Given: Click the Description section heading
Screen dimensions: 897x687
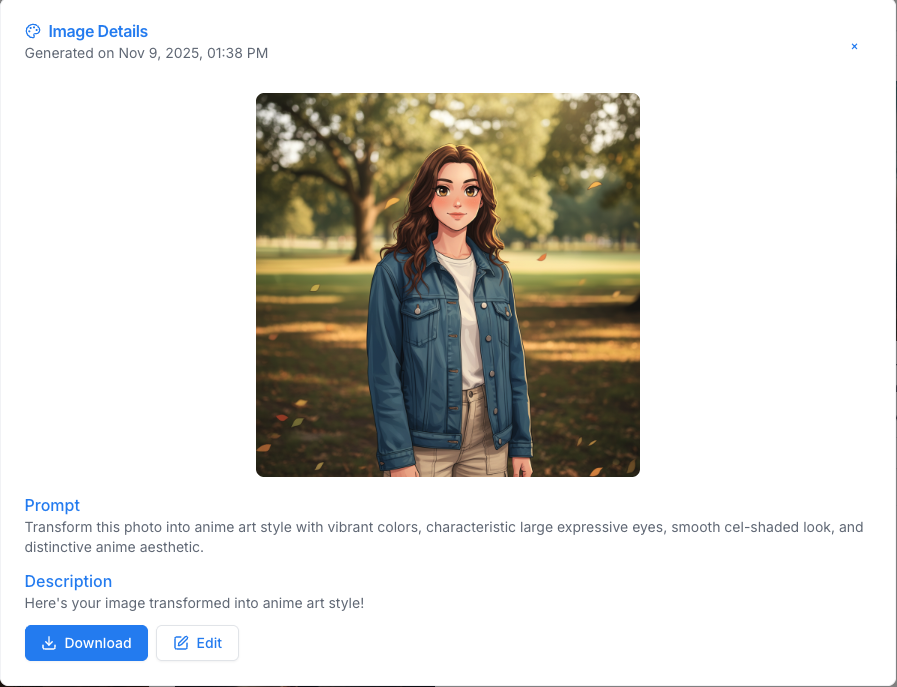Looking at the screenshot, I should pos(68,581).
